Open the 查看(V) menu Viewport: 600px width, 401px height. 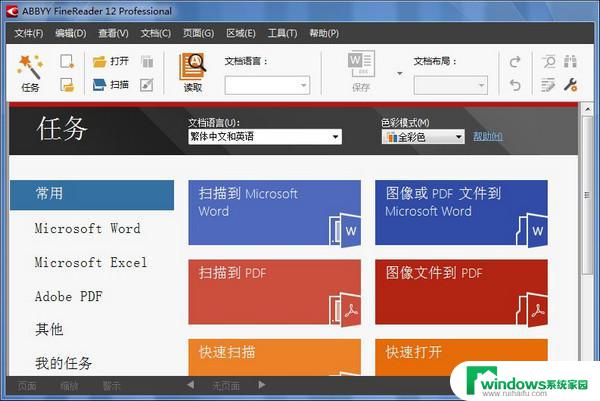click(x=113, y=33)
